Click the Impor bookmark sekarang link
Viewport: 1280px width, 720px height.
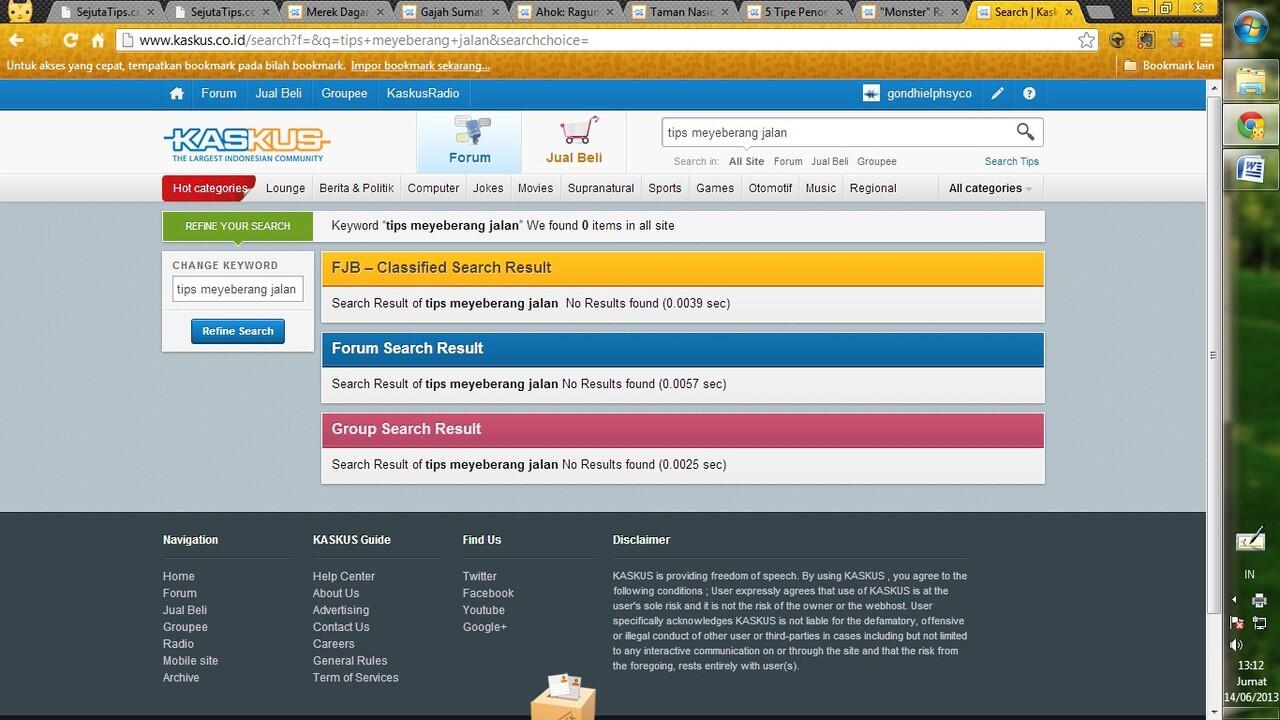pos(420,66)
